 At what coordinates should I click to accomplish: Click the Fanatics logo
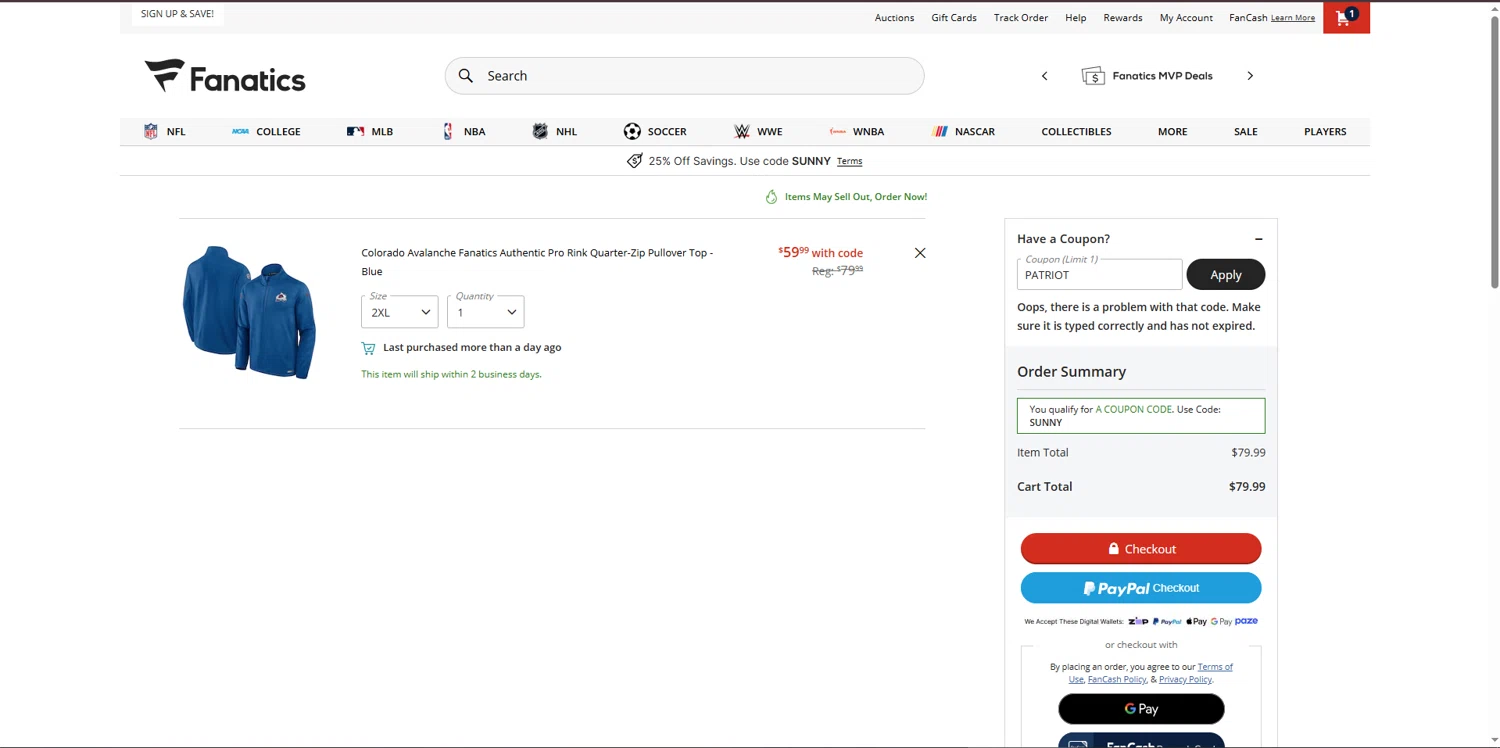pos(225,77)
